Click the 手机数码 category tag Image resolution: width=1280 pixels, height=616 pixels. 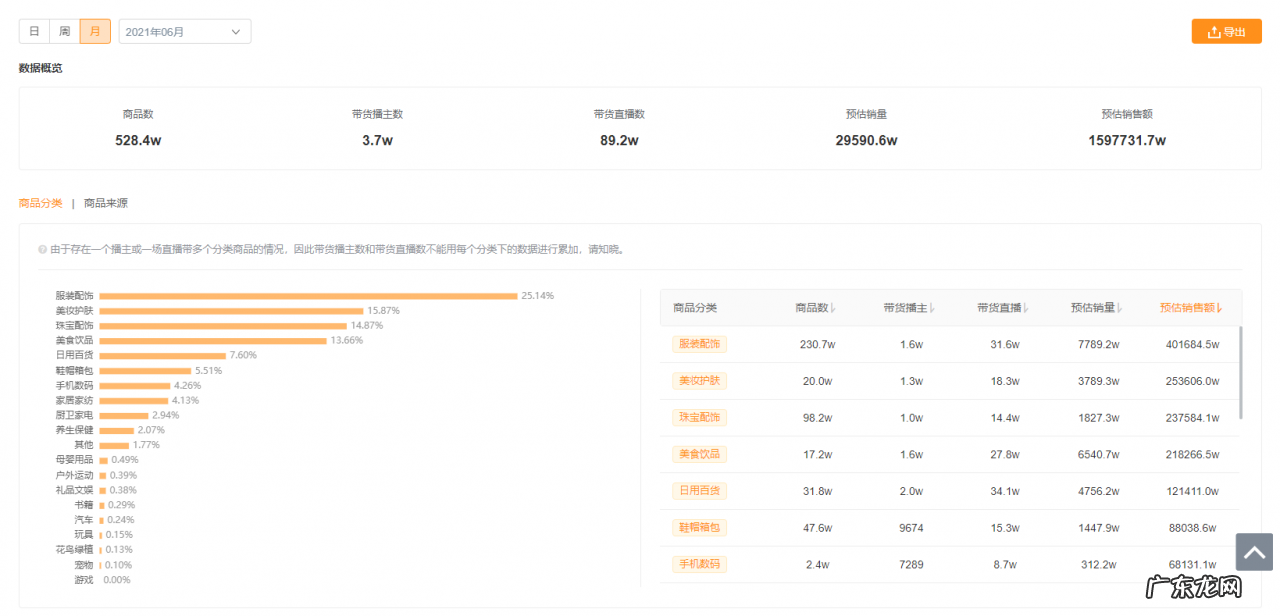click(699, 564)
